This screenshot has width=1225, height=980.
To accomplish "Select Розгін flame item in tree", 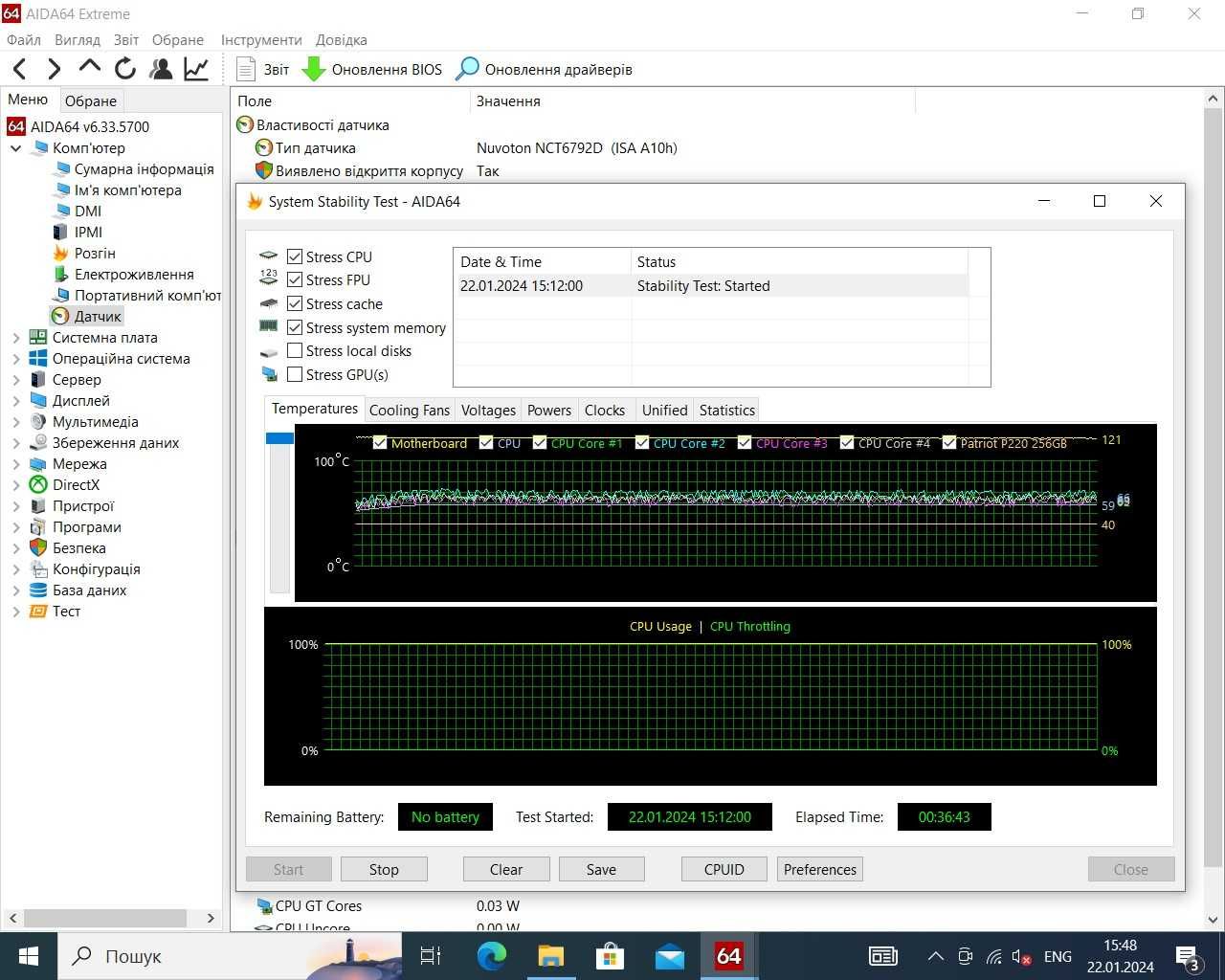I will tap(84, 254).
